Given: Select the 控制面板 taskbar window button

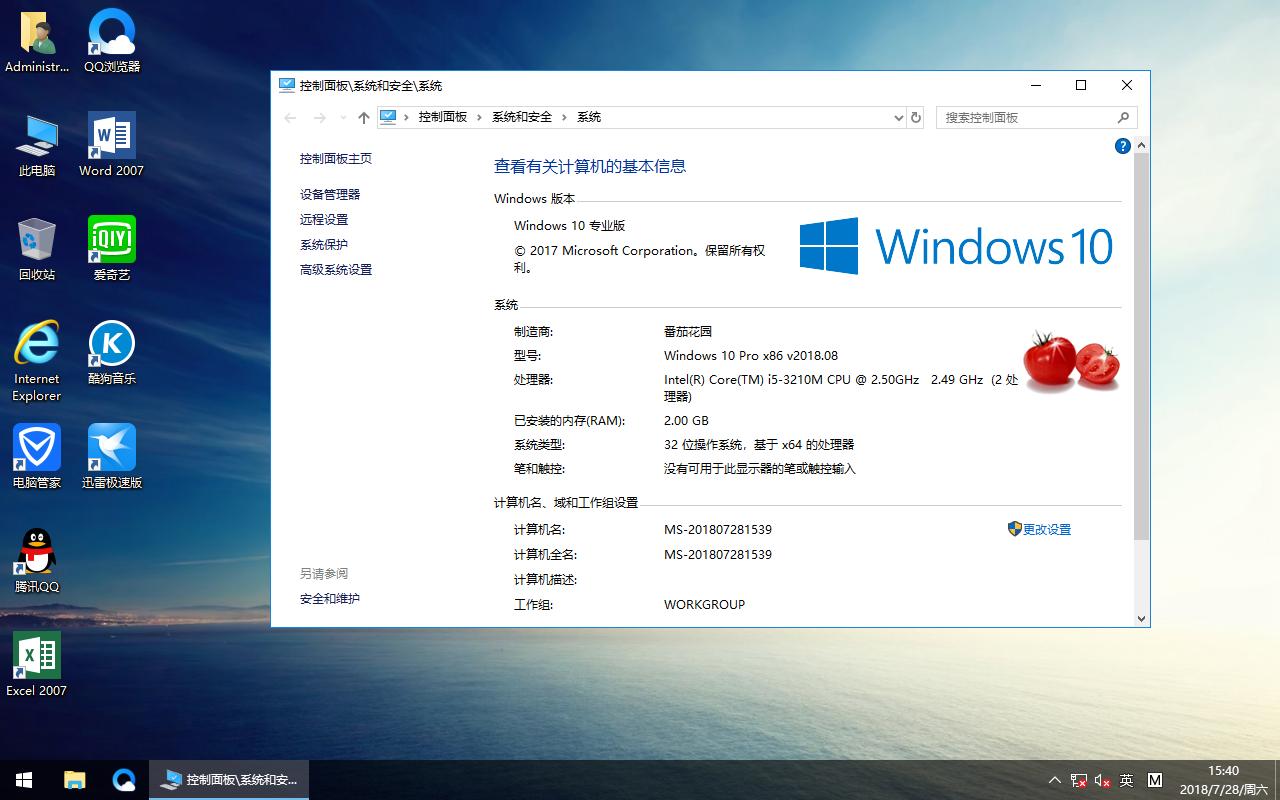Looking at the screenshot, I should pos(228,779).
